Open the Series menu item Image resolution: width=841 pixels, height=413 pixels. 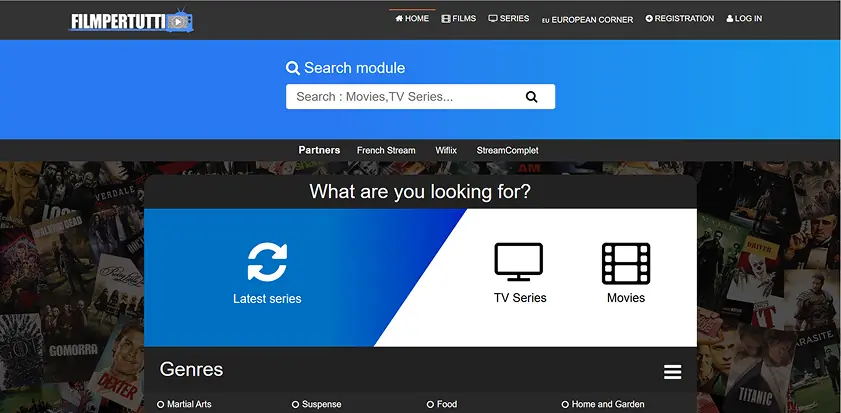(x=508, y=18)
